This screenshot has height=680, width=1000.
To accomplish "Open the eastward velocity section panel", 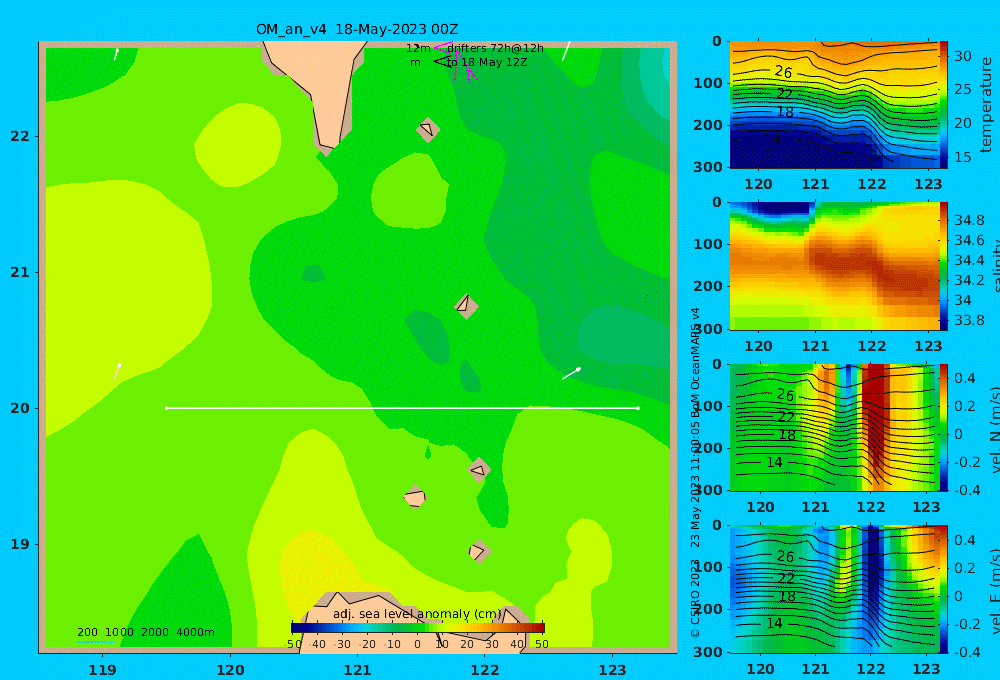I will (x=834, y=589).
